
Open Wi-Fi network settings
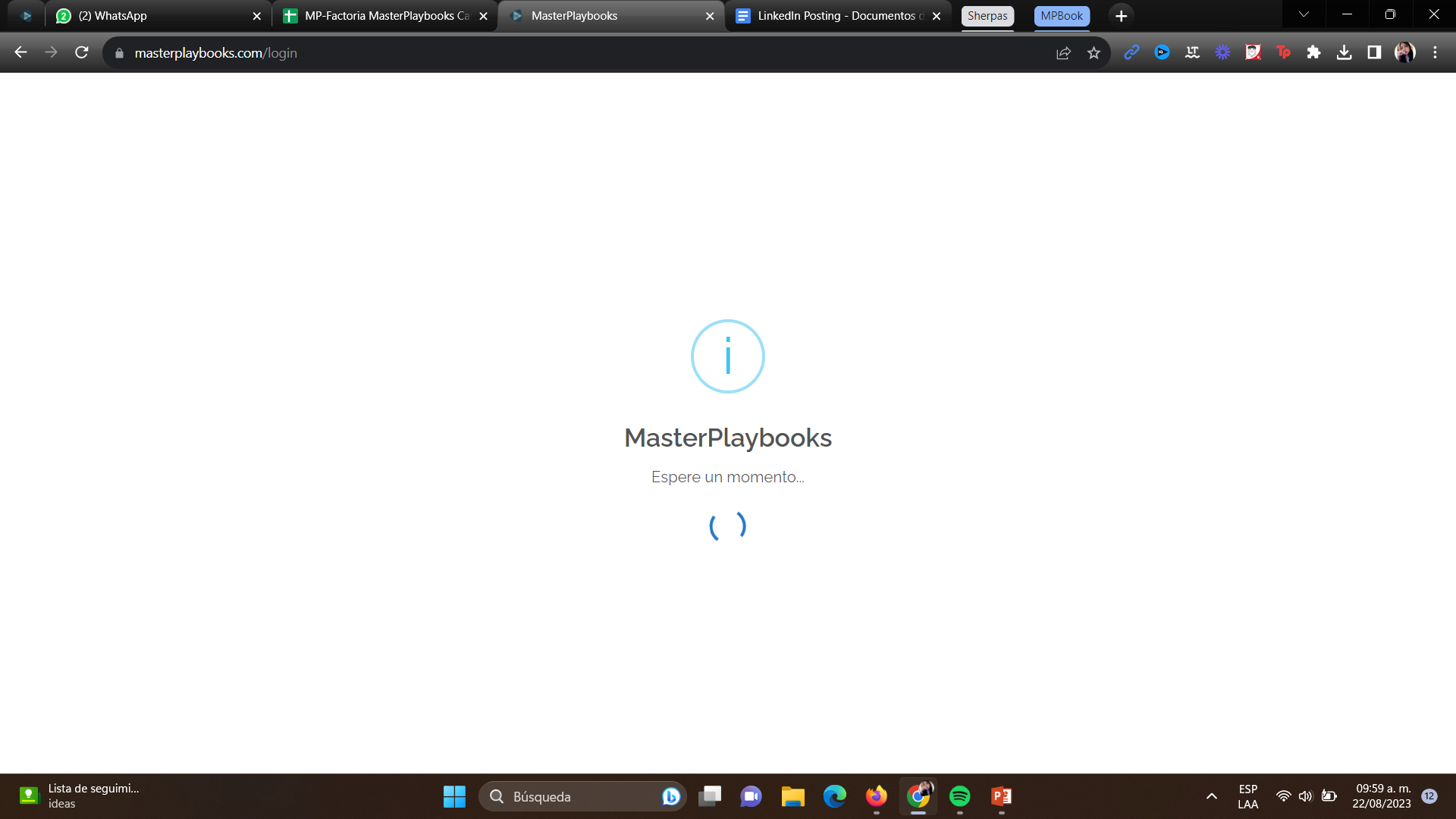click(x=1283, y=796)
